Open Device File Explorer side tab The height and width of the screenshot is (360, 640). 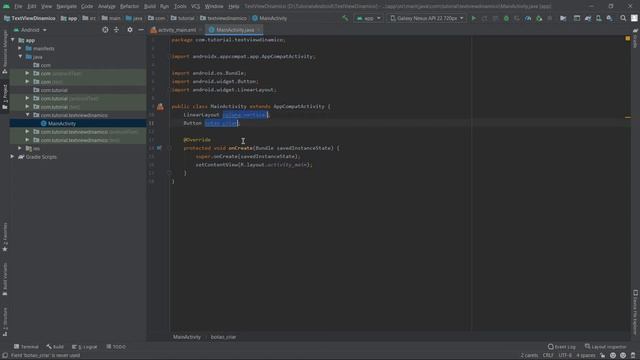pos(635,312)
